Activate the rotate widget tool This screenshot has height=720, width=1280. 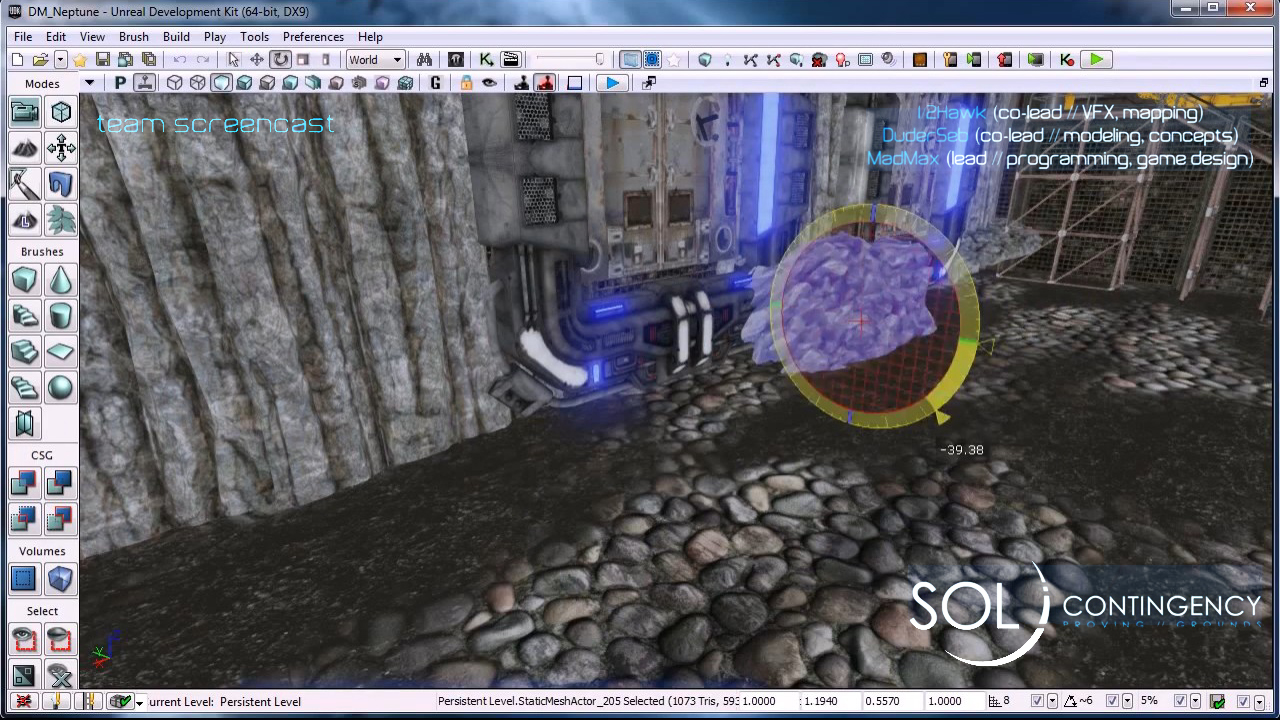pos(281,60)
